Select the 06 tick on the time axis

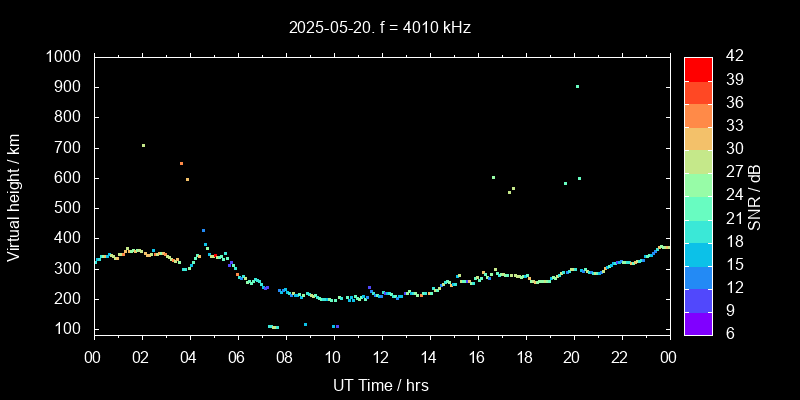tap(237, 357)
